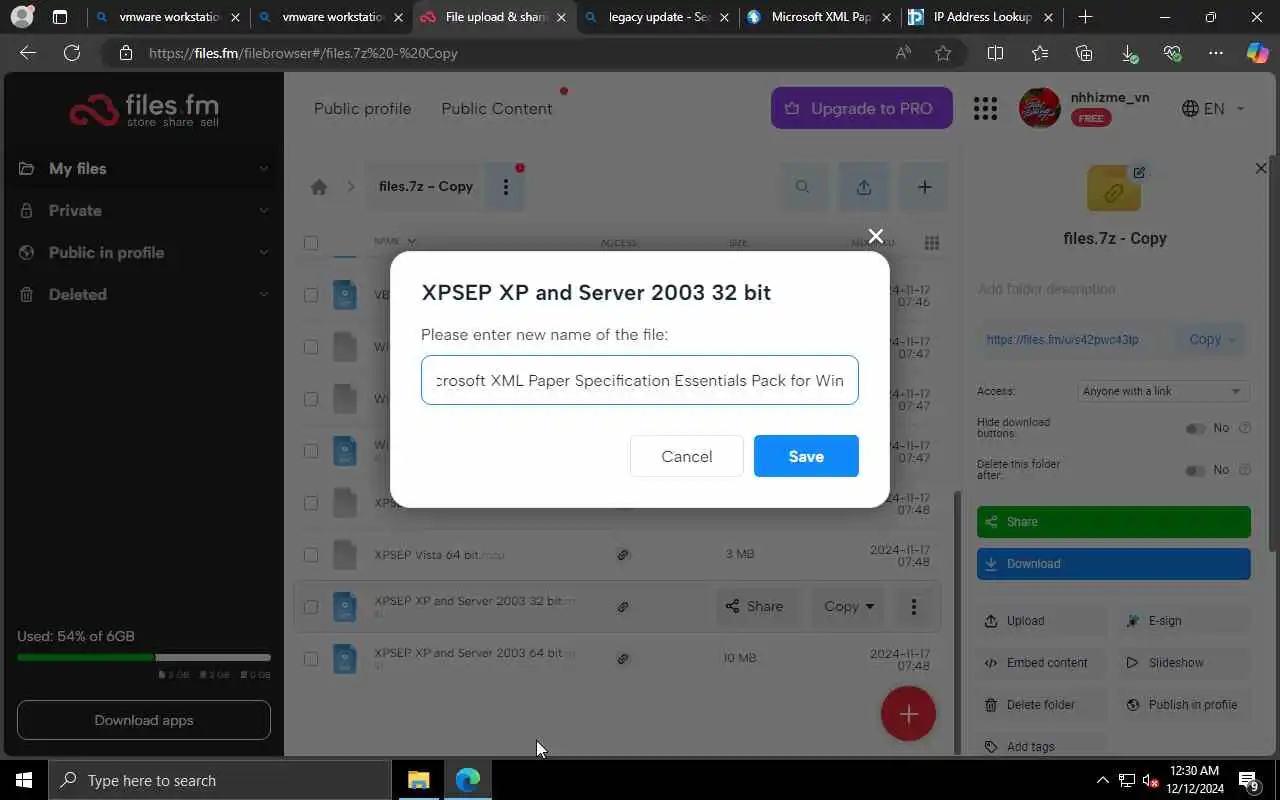Click Embed content action
This screenshot has width=1280, height=800.
[1042, 663]
